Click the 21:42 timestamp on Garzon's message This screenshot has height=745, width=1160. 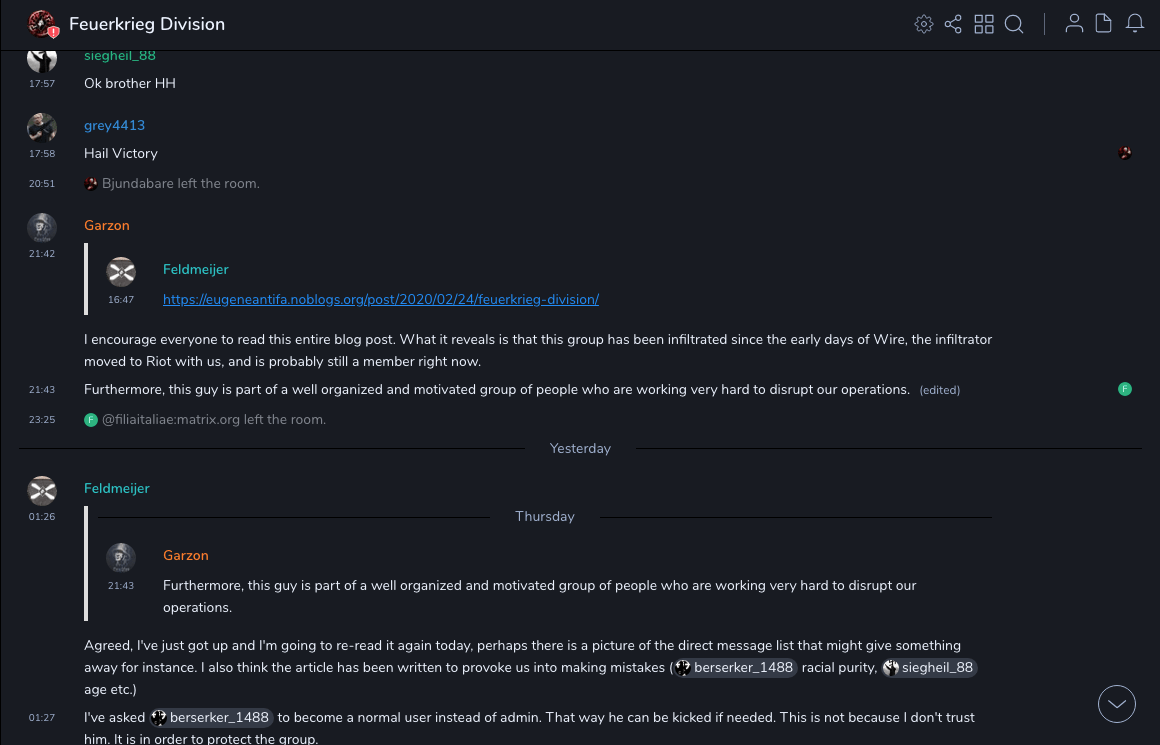[x=42, y=254]
